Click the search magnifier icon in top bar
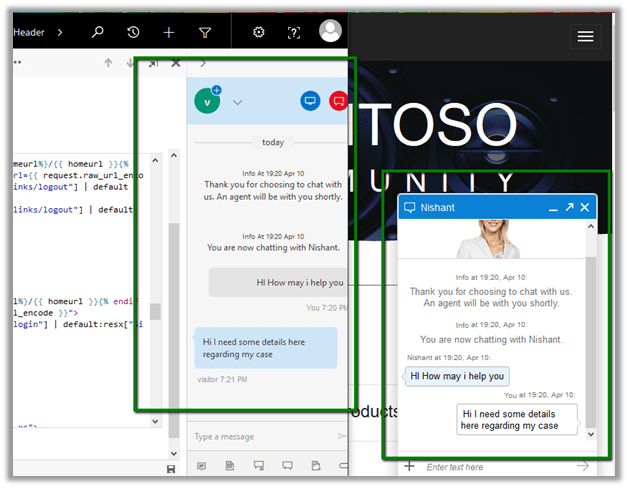Screen dimensions: 628x488 click(98, 32)
